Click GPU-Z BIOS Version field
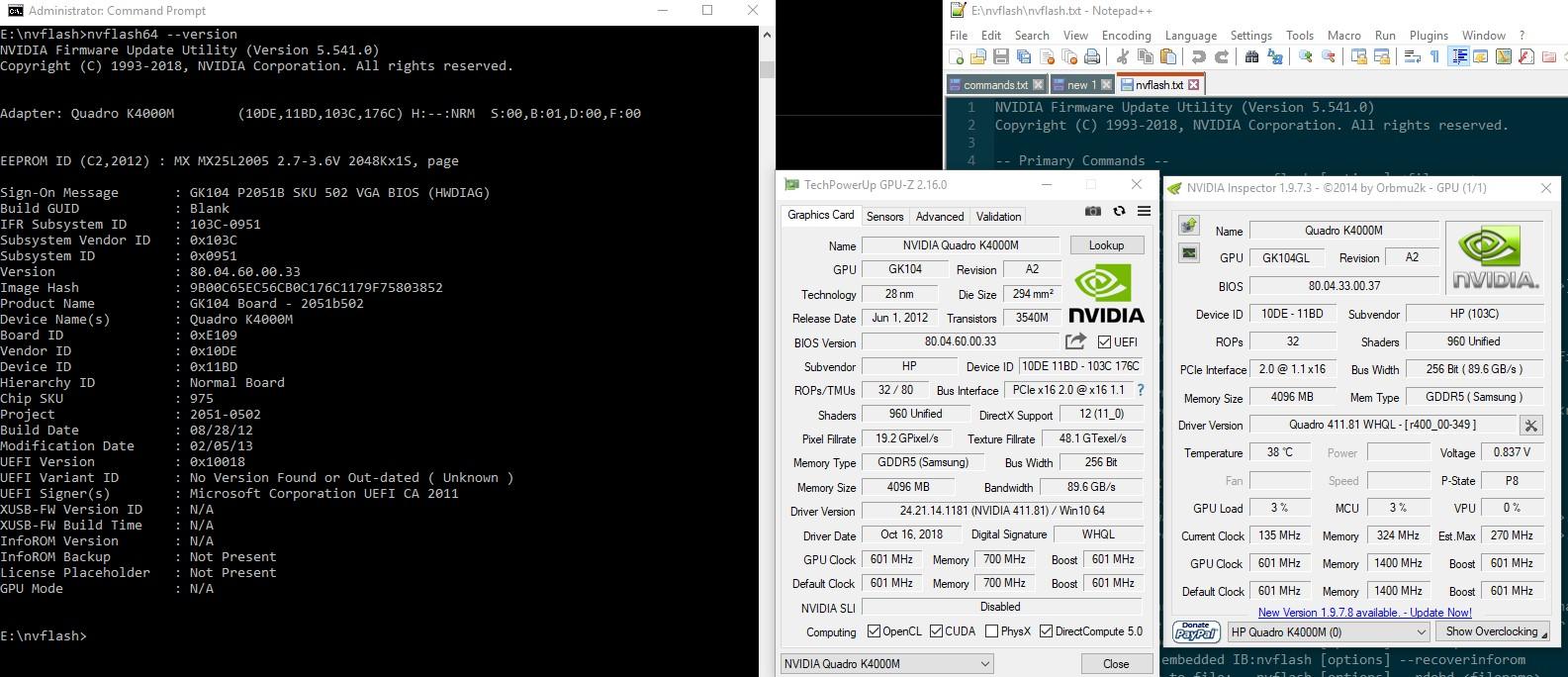Image resolution: width=1568 pixels, height=677 pixels. pyautogui.click(x=960, y=341)
